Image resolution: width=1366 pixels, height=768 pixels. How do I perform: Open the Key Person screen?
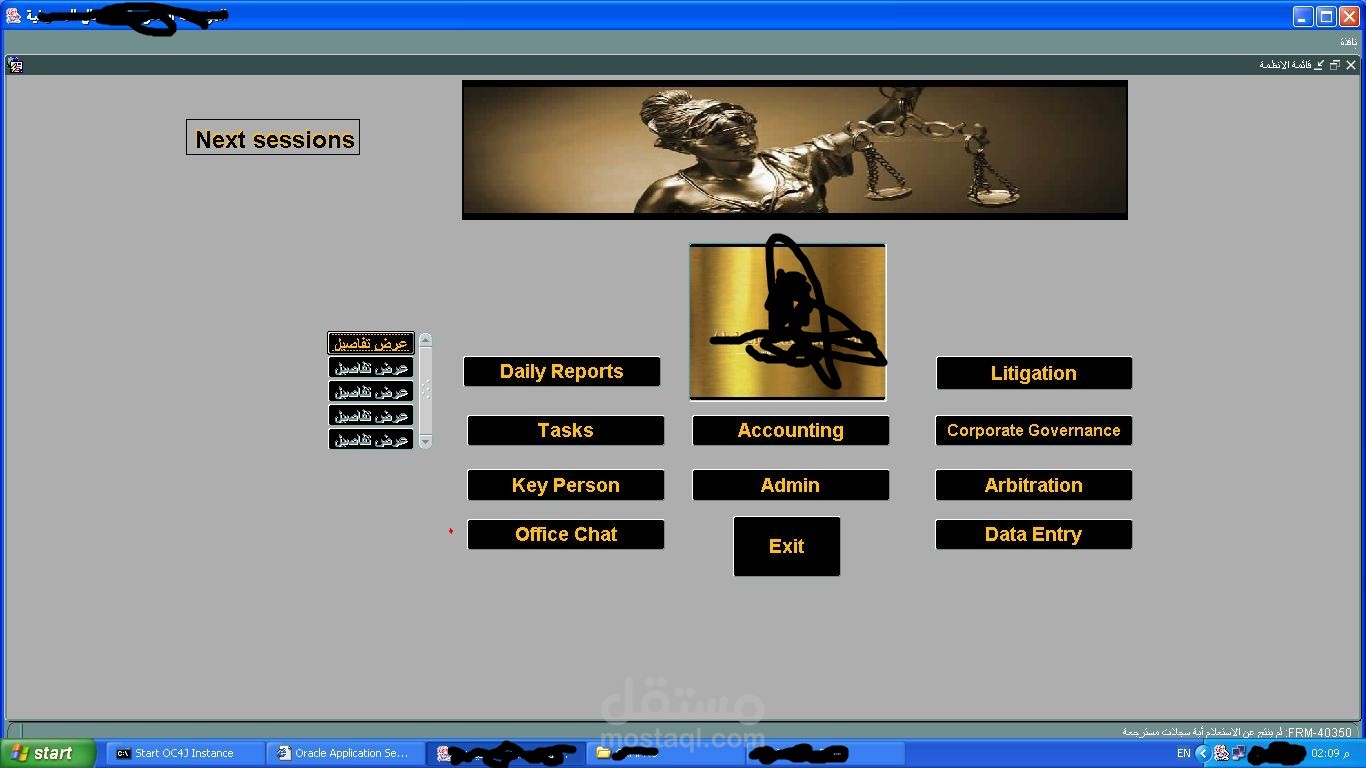(x=565, y=485)
